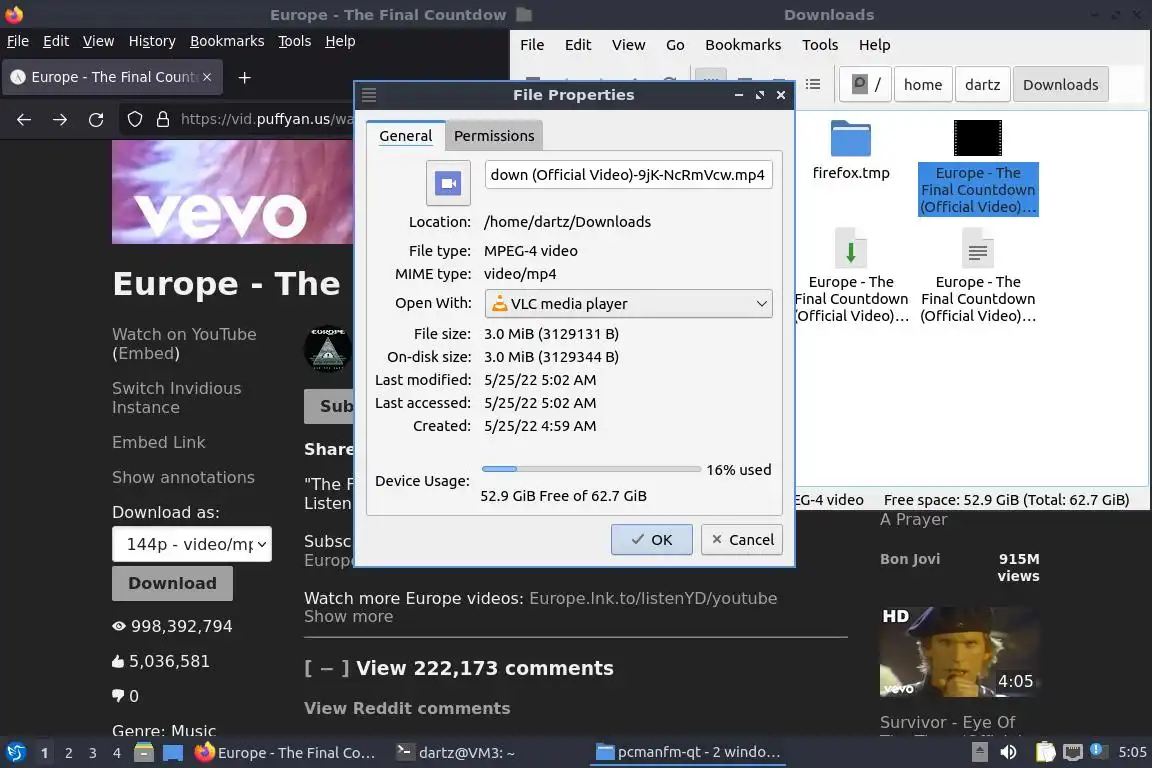The image size is (1152, 768).
Task: Click the Europe channel avatar icon
Action: click(x=328, y=349)
